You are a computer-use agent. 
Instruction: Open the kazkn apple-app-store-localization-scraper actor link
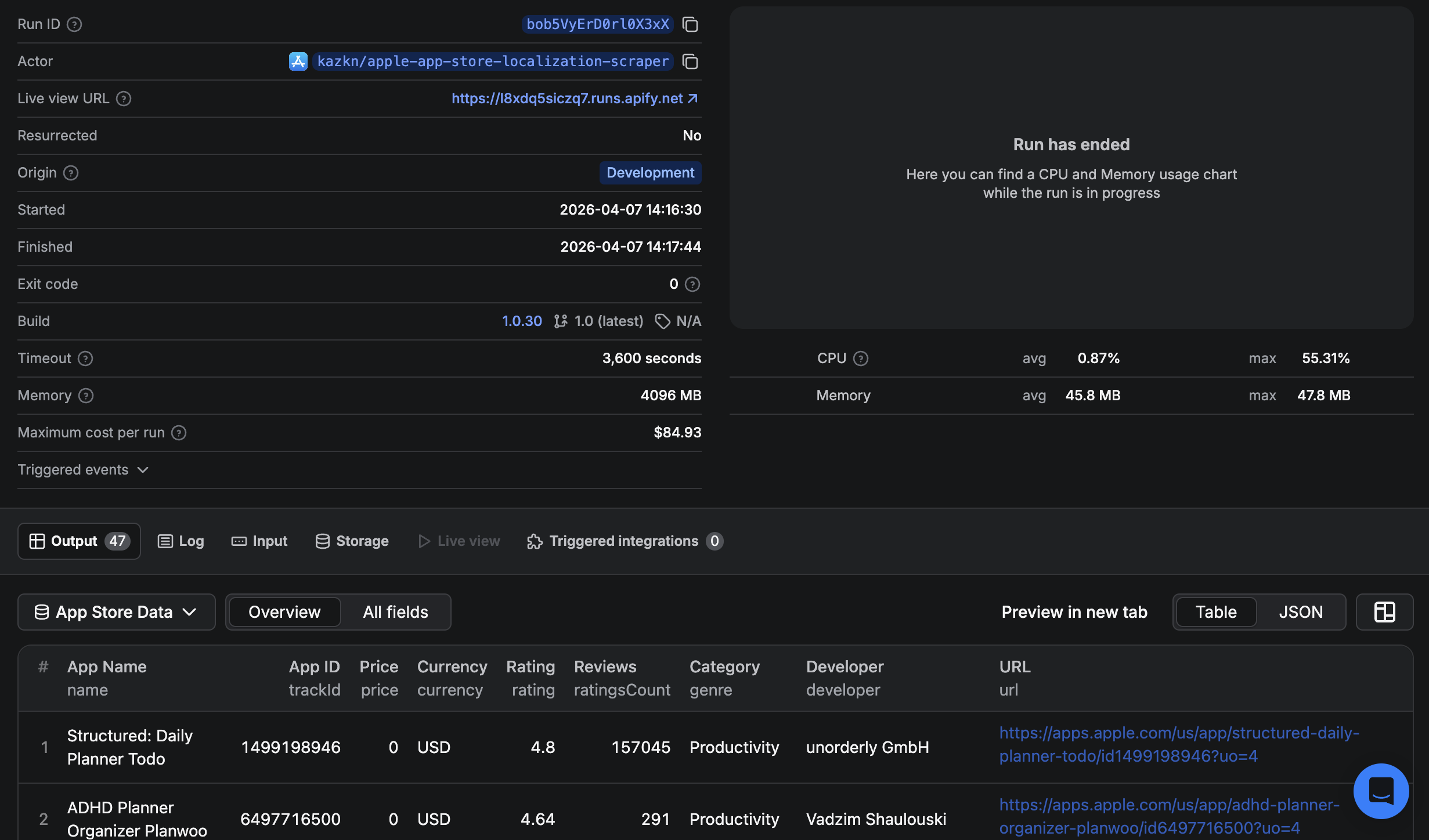493,61
